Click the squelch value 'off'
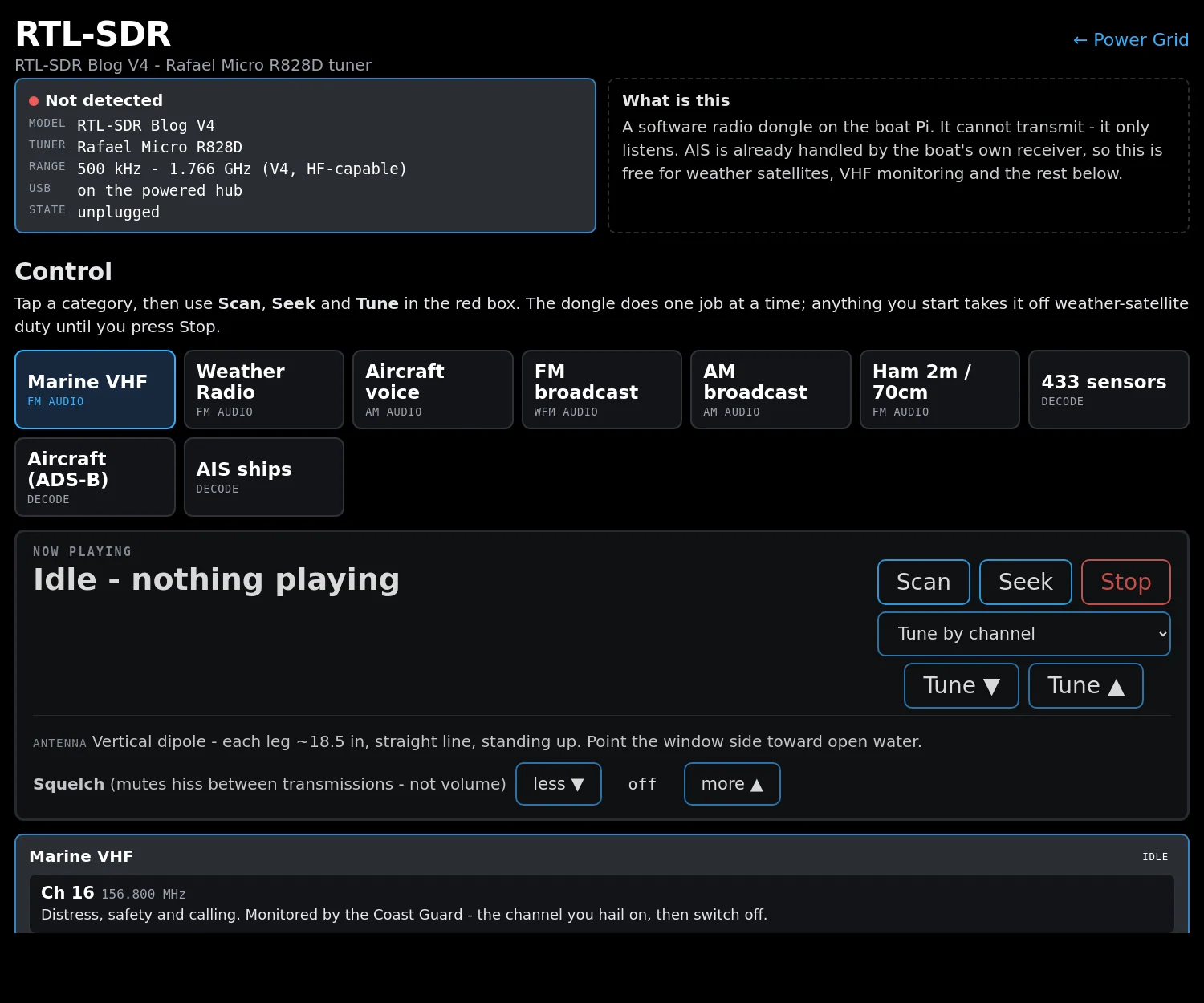This screenshot has height=1003, width=1204. click(x=642, y=784)
